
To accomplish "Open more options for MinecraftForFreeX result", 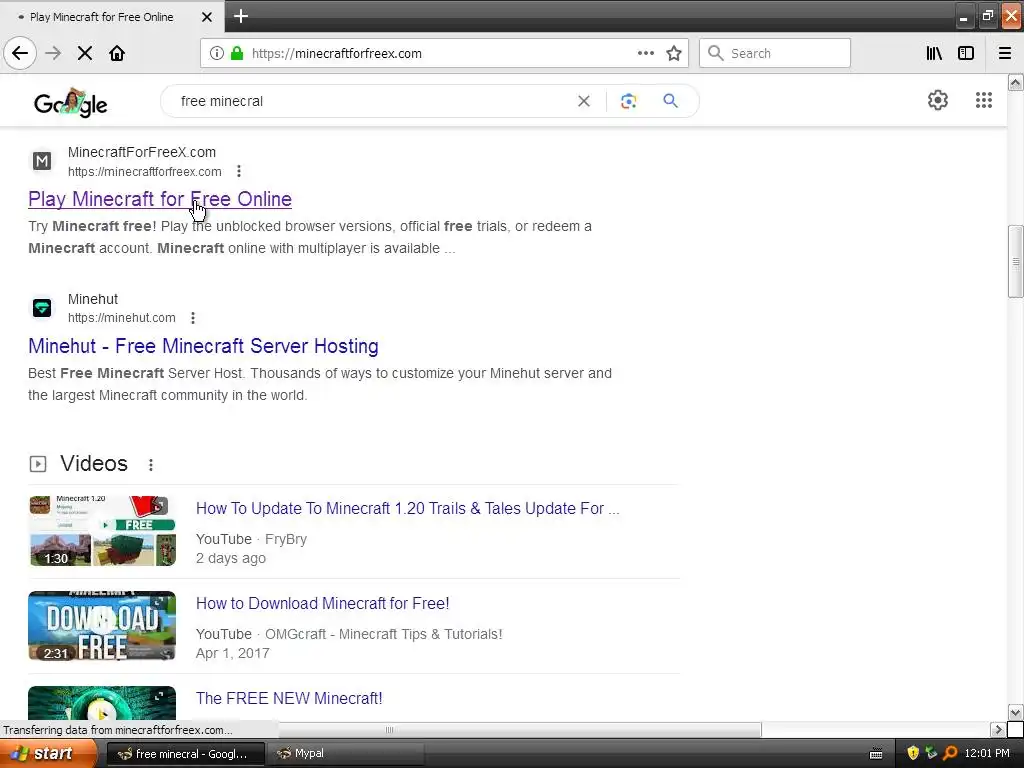I will point(239,171).
